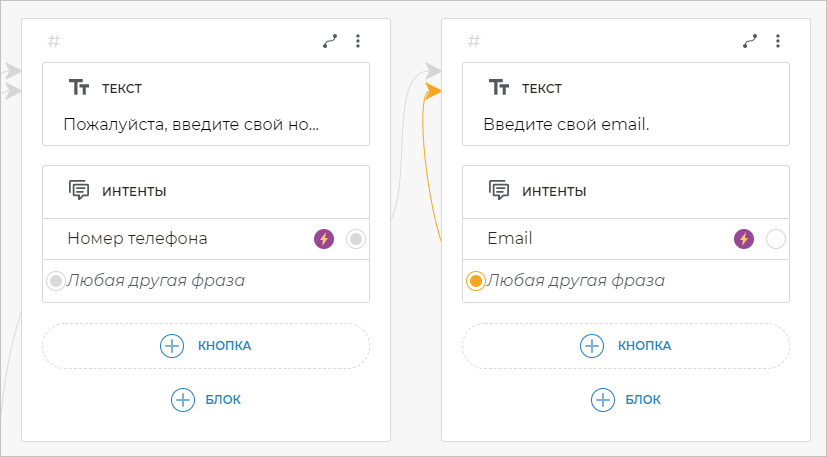Screen dimensions: 827x457
Task: Click the purple lightning icon for Номер телефона
Action: click(323, 239)
